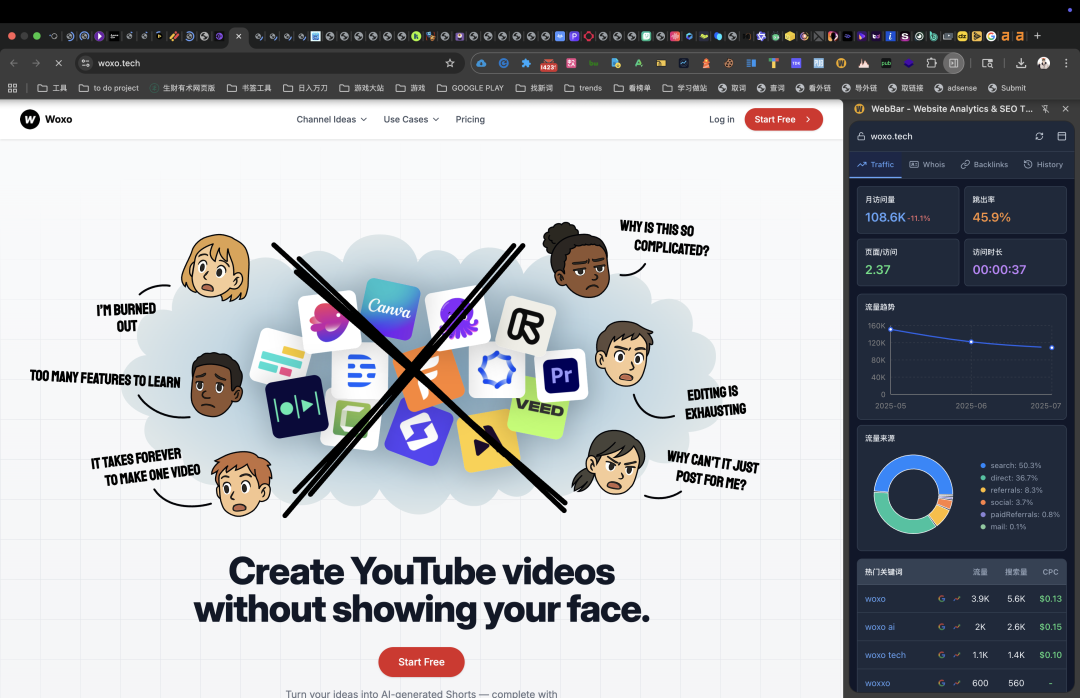Click the woxo.tech address bar
Viewport: 1080px width, 698px height.
(269, 63)
